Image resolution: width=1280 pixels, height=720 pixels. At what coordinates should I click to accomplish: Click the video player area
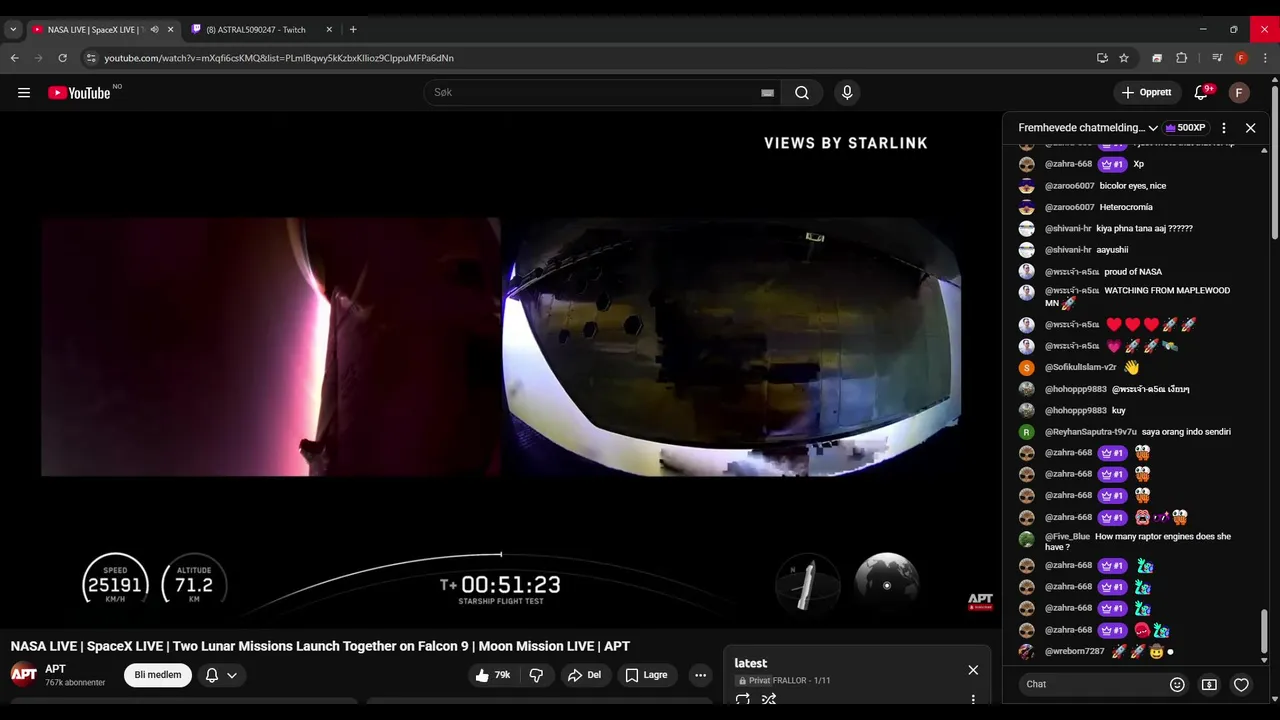point(500,368)
